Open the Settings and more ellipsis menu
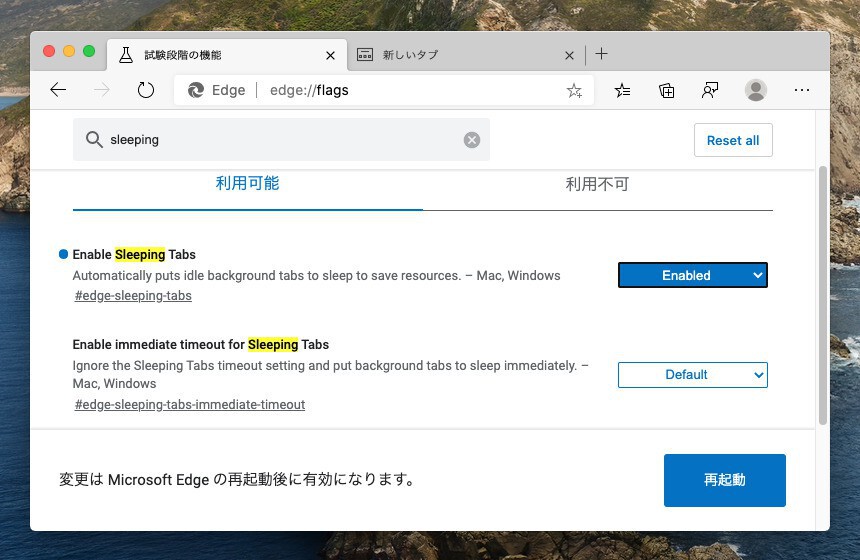The width and height of the screenshot is (860, 560). 801,90
